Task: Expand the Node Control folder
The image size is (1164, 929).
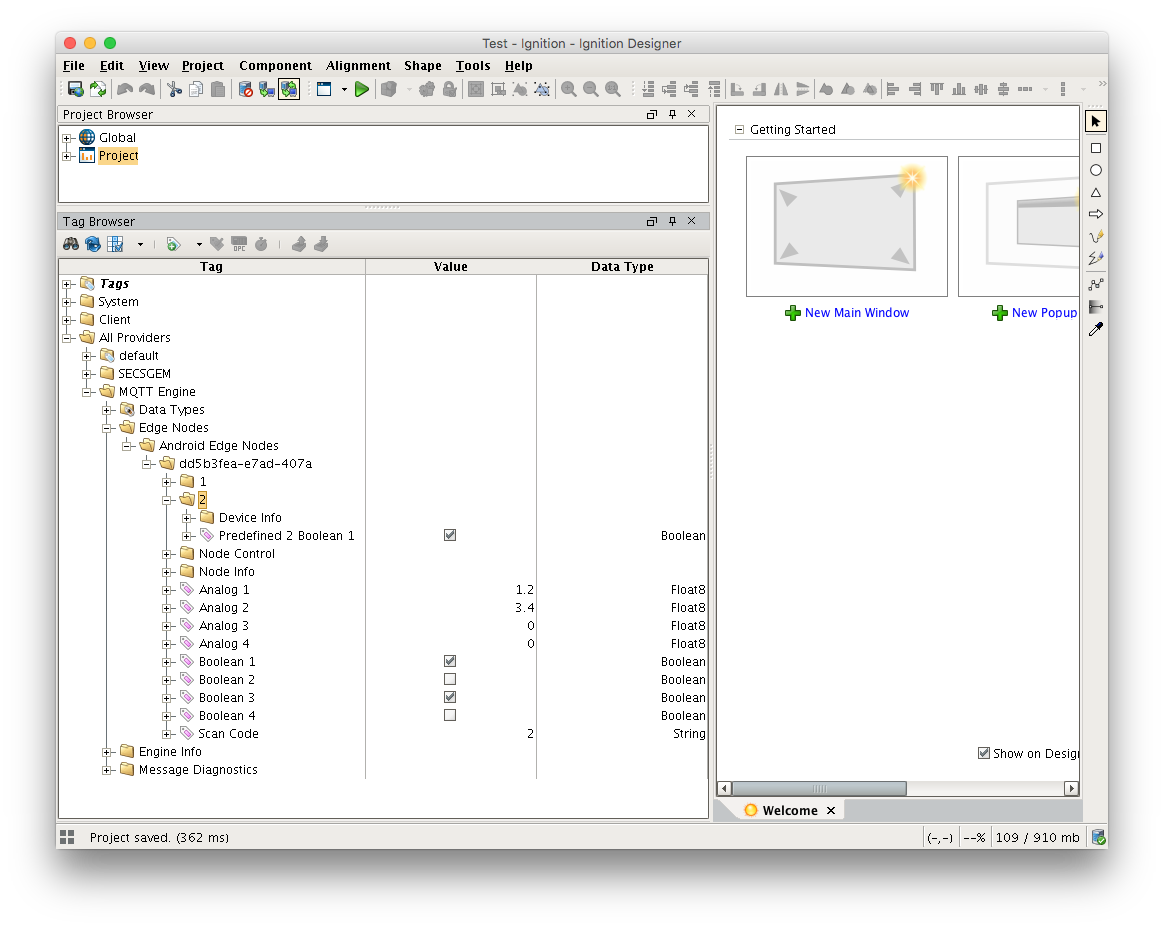Action: click(167, 554)
